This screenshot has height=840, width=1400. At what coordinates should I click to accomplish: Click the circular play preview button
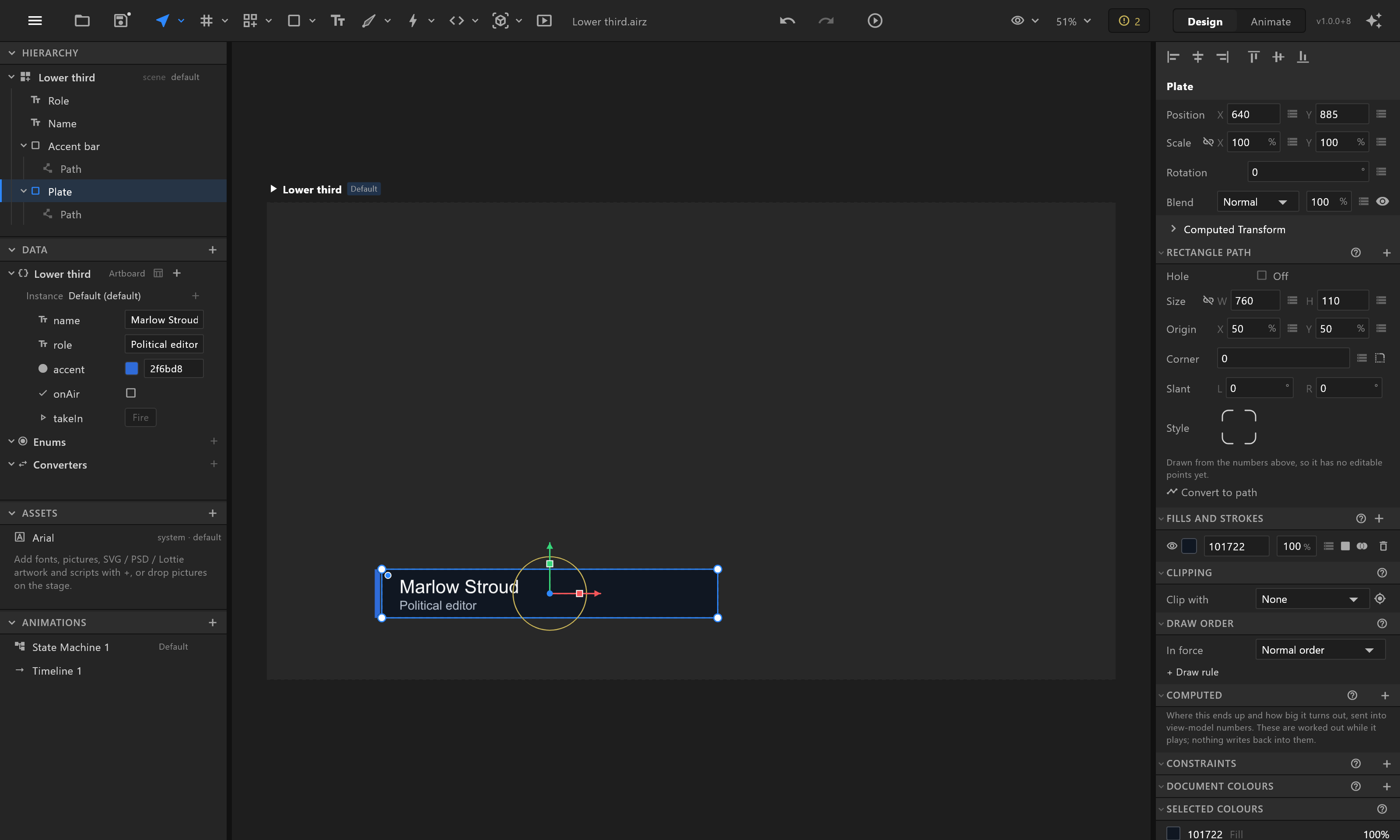point(875,21)
